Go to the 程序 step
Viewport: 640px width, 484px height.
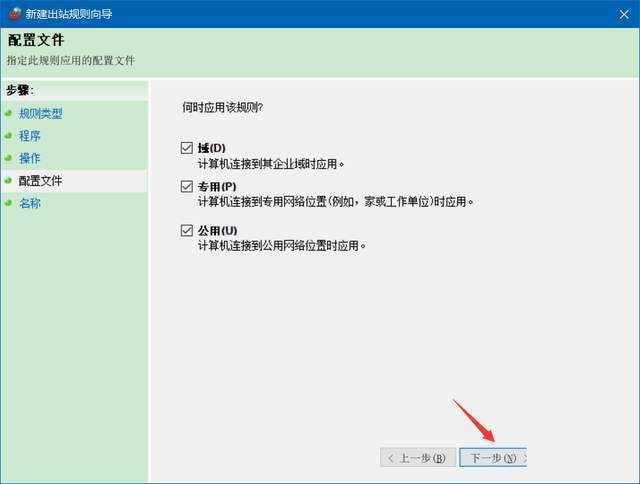30,135
